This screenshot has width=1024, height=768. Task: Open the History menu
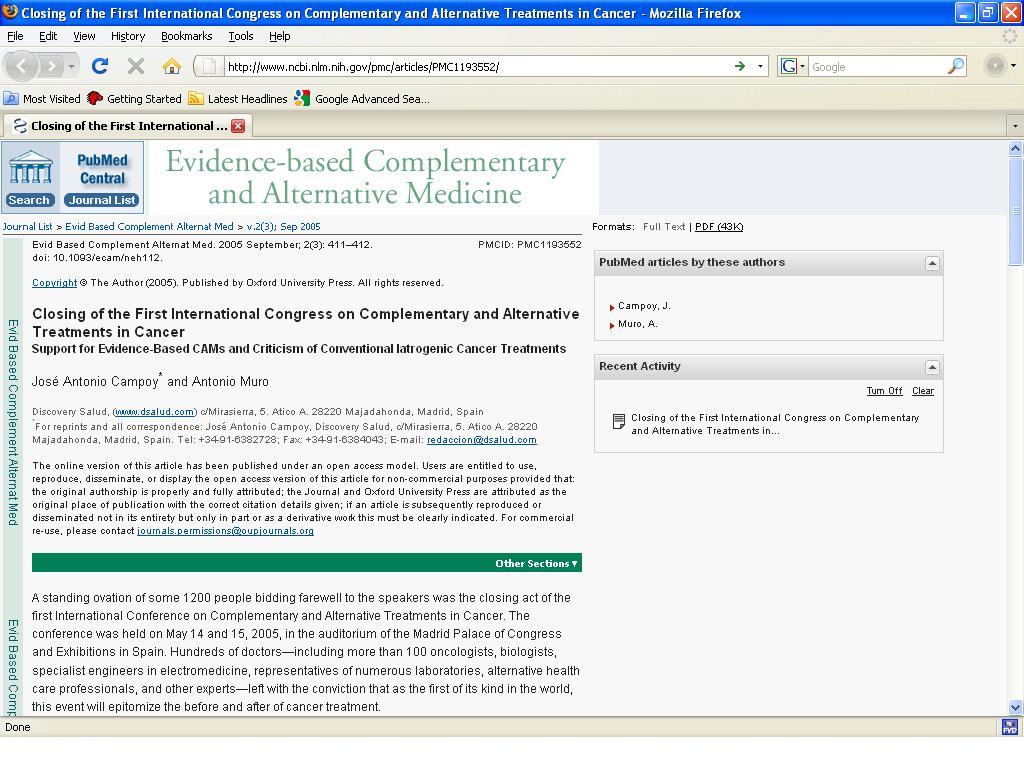(x=127, y=36)
